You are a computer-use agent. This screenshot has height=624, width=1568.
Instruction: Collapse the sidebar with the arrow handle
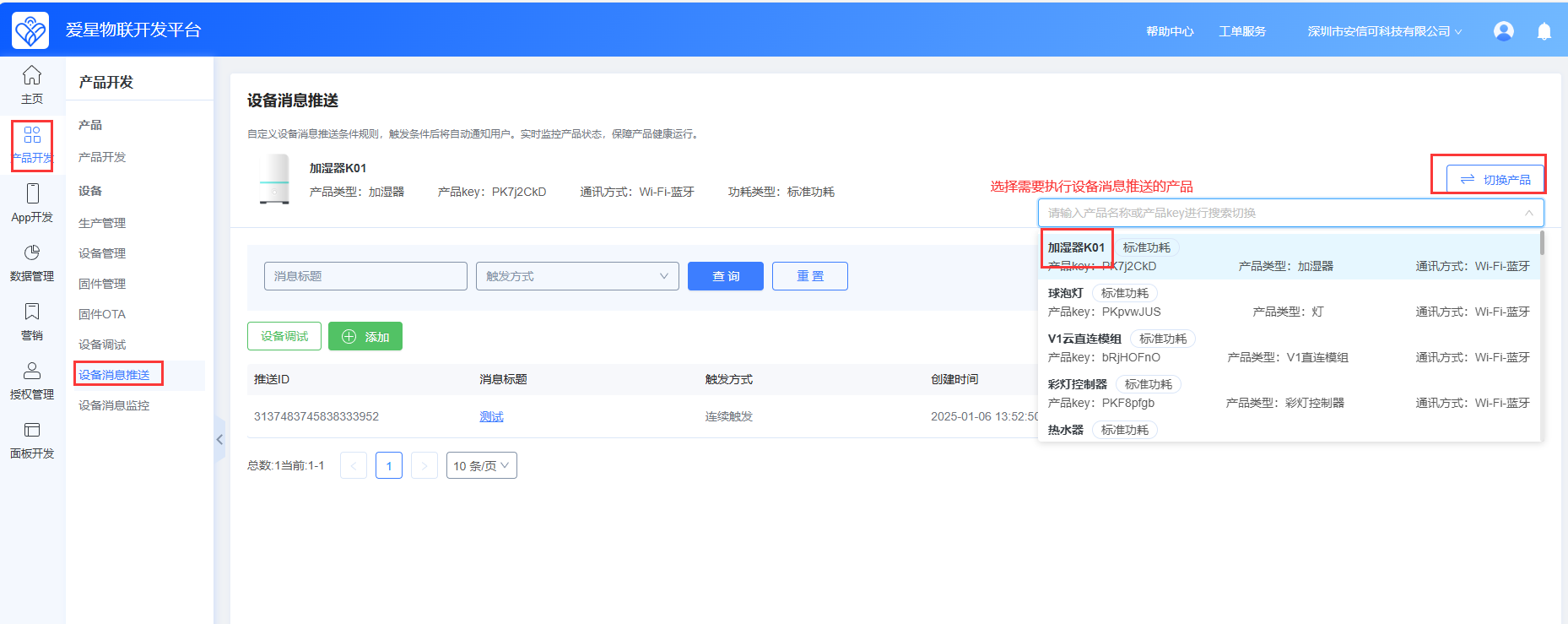[219, 439]
